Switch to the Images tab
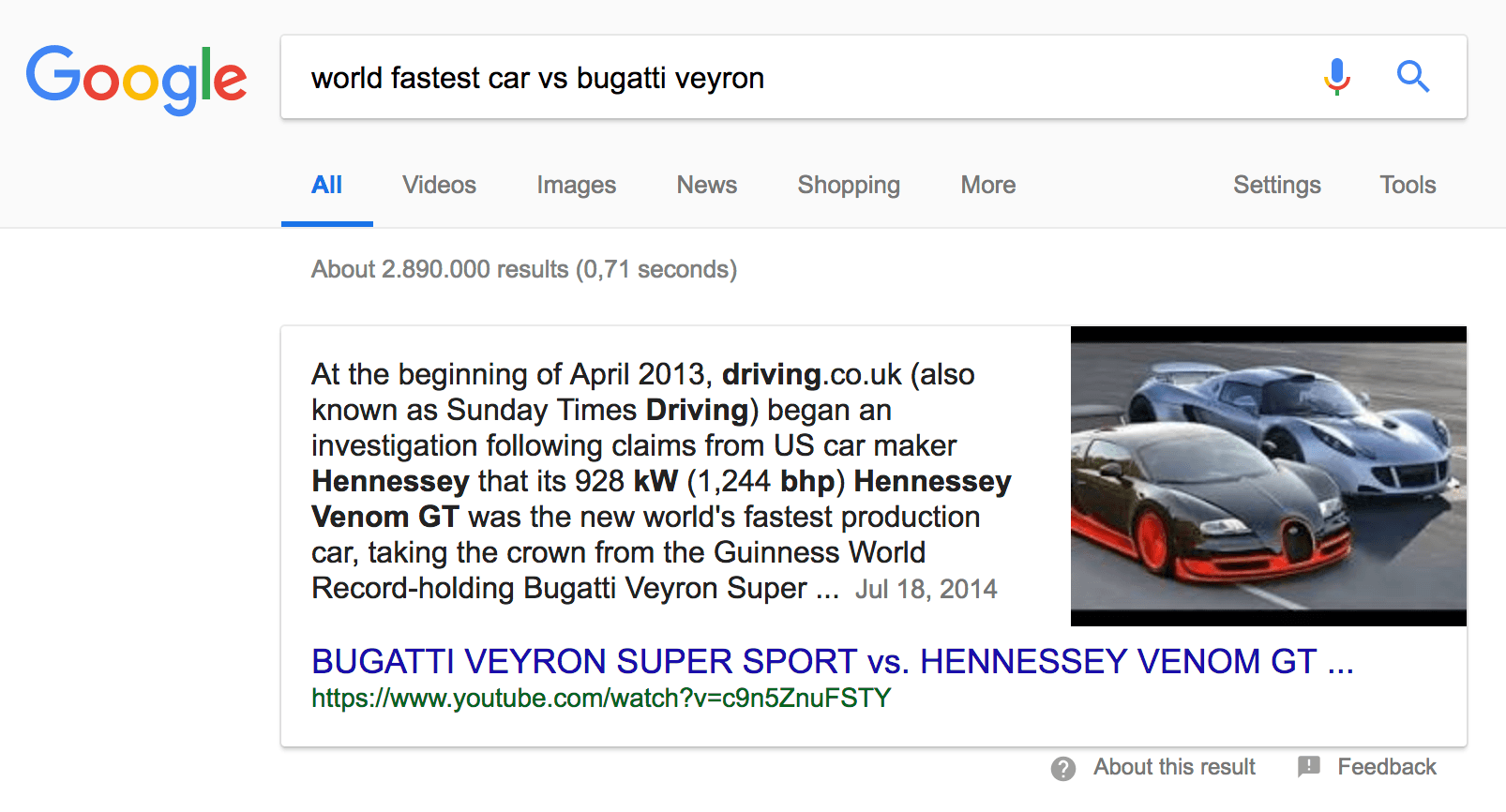1506x812 pixels. click(x=576, y=186)
